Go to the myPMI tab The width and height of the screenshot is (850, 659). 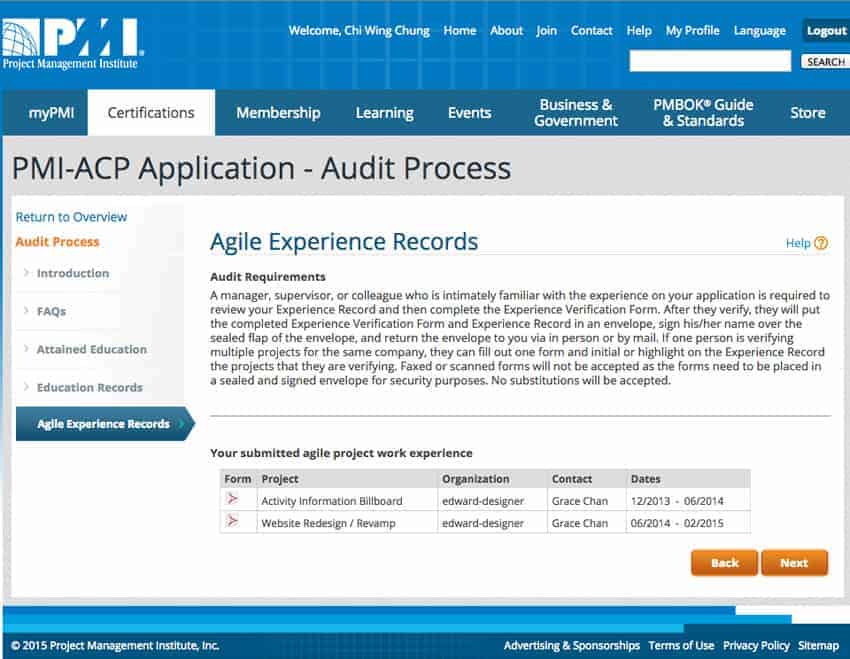pyautogui.click(x=51, y=113)
